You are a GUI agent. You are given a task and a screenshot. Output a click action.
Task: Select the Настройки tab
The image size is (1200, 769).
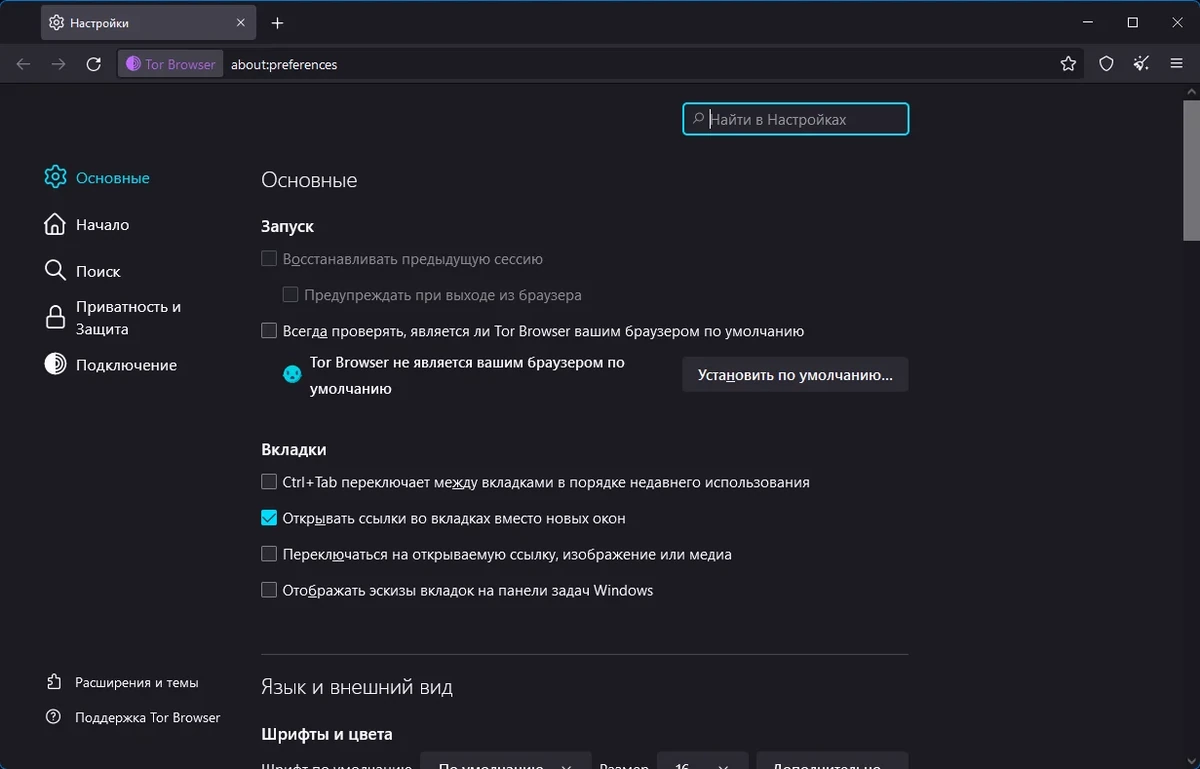(147, 23)
